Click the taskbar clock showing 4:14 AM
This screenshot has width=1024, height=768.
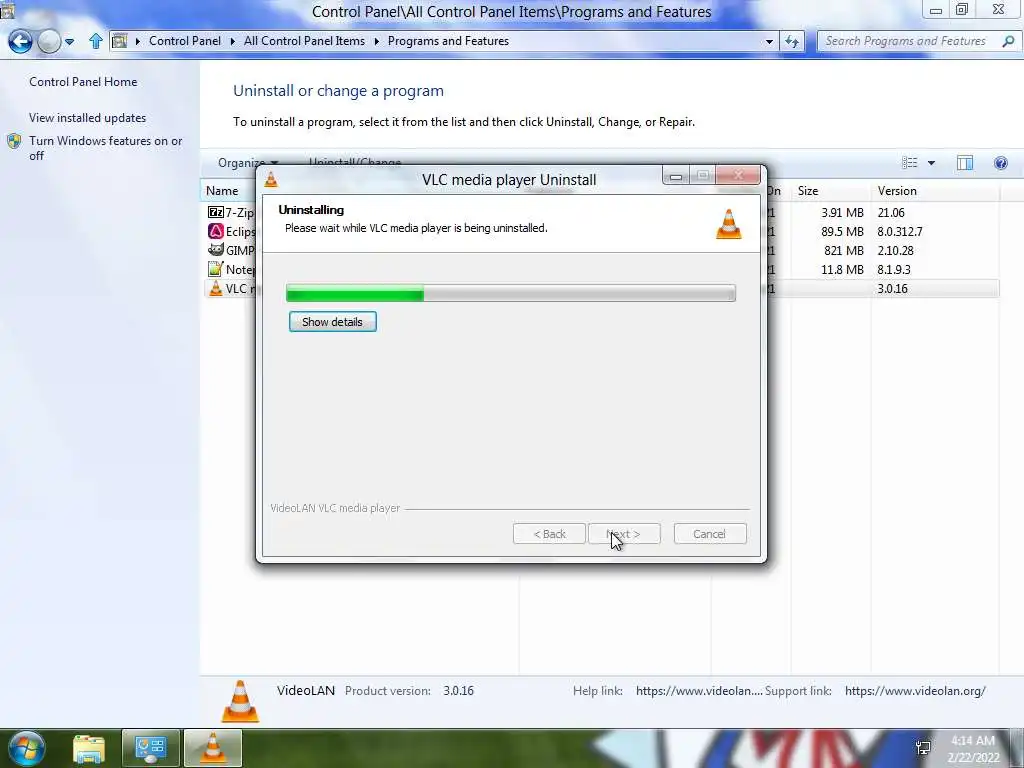tap(973, 749)
